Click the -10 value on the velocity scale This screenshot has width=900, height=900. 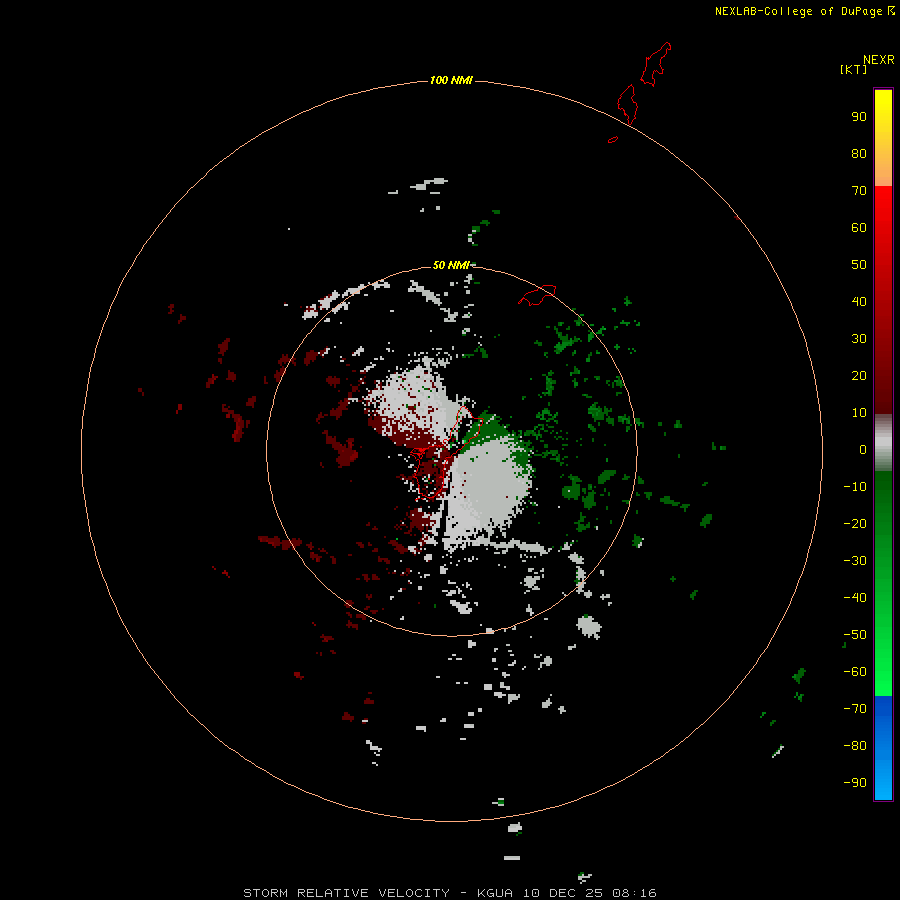(x=855, y=487)
